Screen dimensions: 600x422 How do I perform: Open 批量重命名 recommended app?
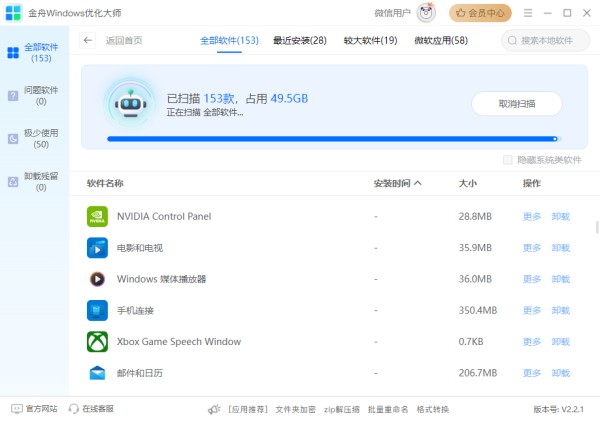388,409
